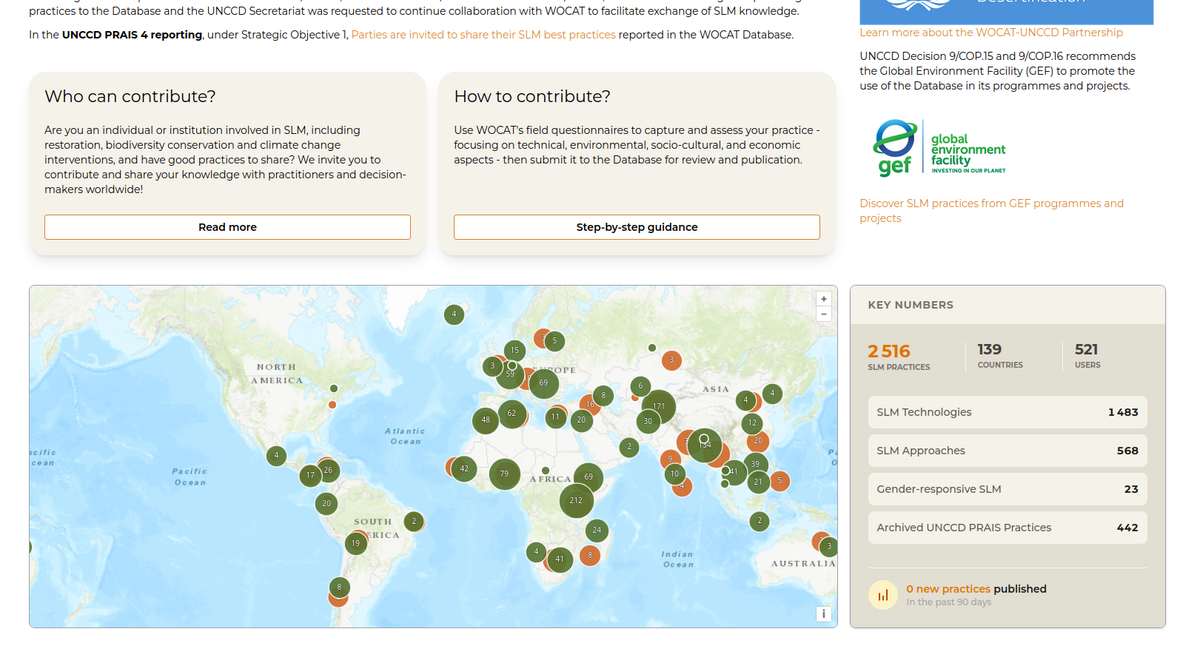Viewport: 1200px width, 660px height.
Task: Open the orange 8 marker near Madagascar
Action: [x=590, y=555]
